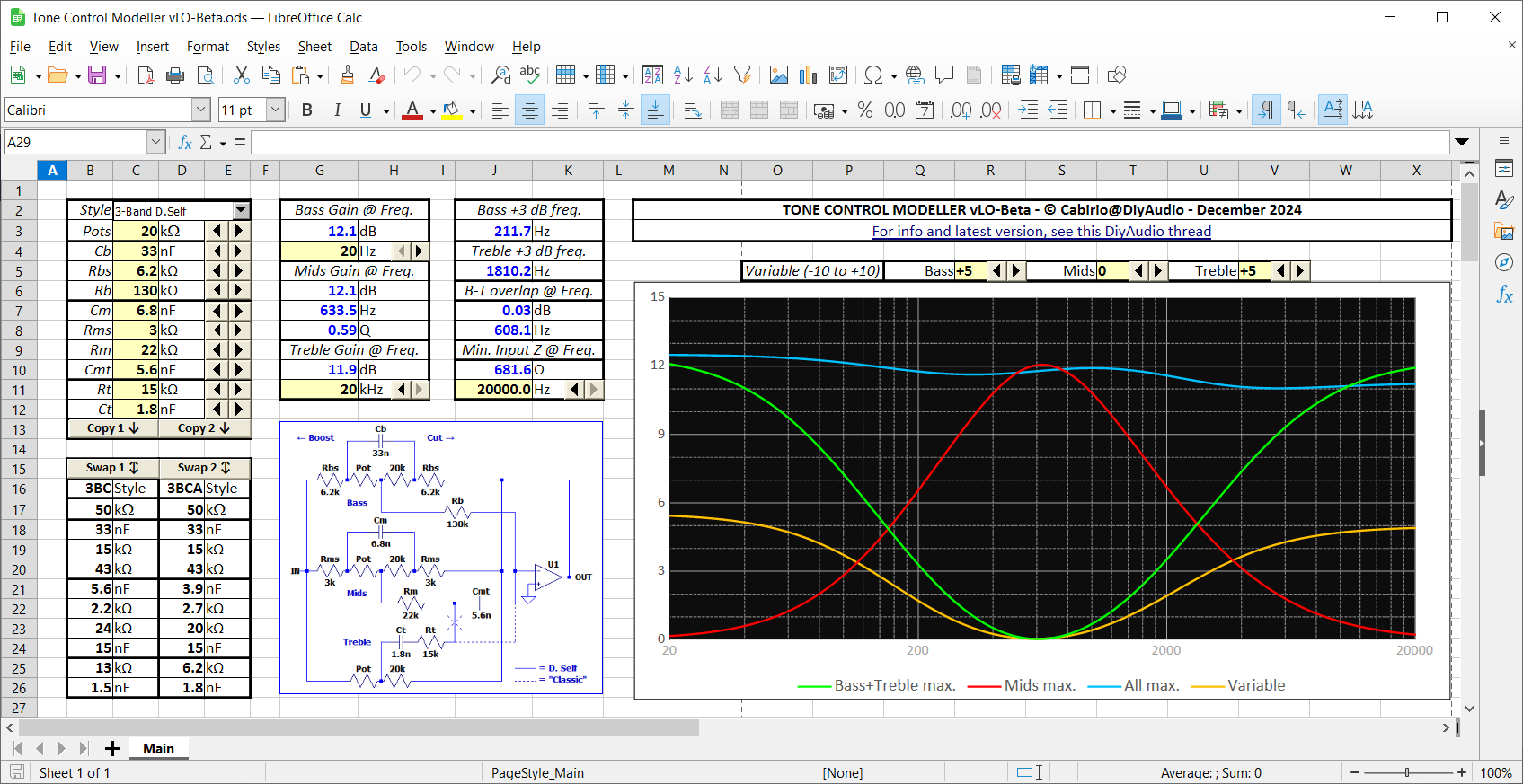Click the Sum sigma icon in formula bar
This screenshot has width=1523, height=784.
pyautogui.click(x=206, y=142)
